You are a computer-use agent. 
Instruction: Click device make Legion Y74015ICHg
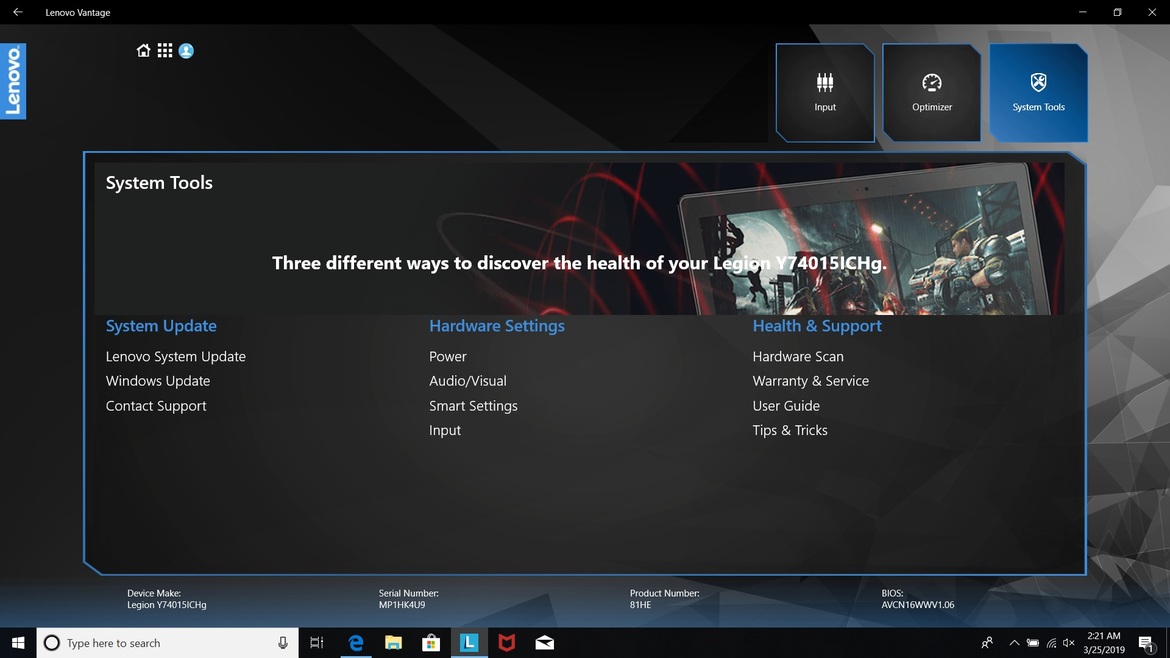[x=166, y=605]
